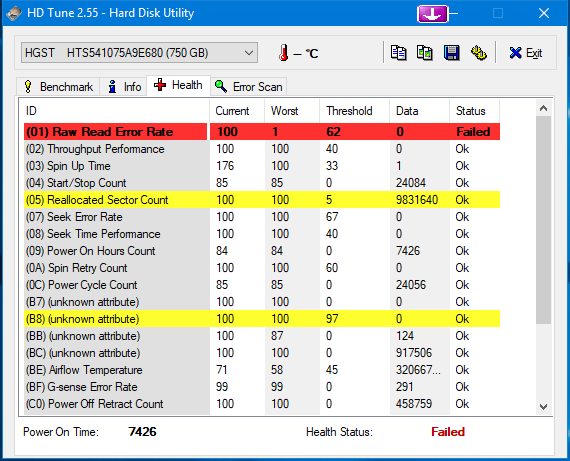The image size is (570, 461).
Task: Copy info to clipboard icon
Action: tap(398, 53)
